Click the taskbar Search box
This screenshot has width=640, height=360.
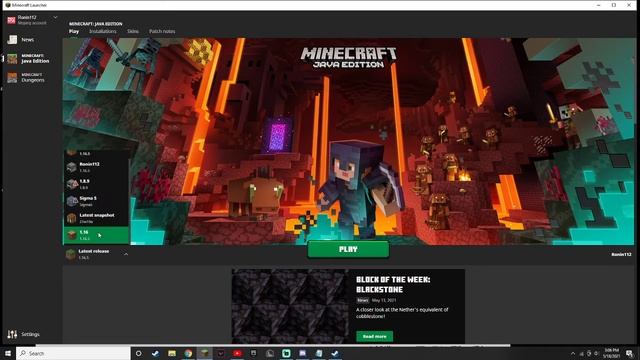click(x=73, y=353)
